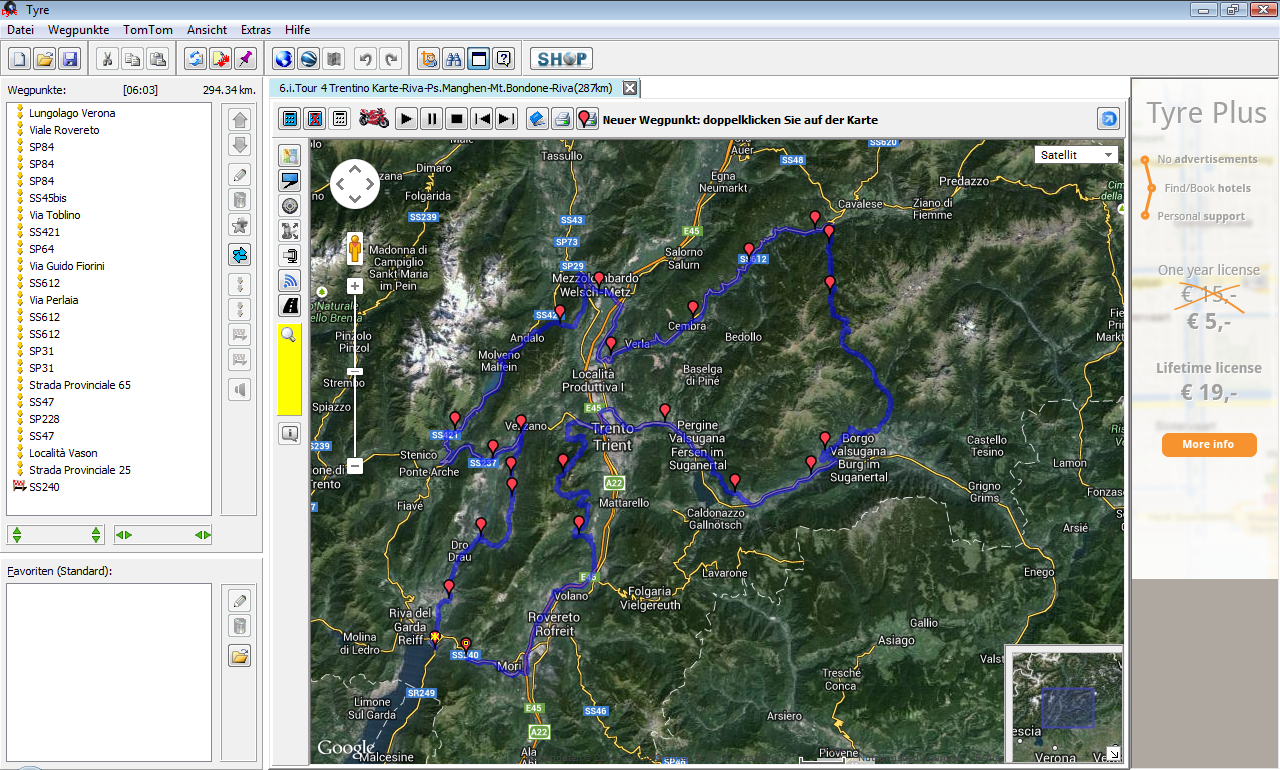Click the SHOP button
Screen dimensions: 1280x770
561,59
